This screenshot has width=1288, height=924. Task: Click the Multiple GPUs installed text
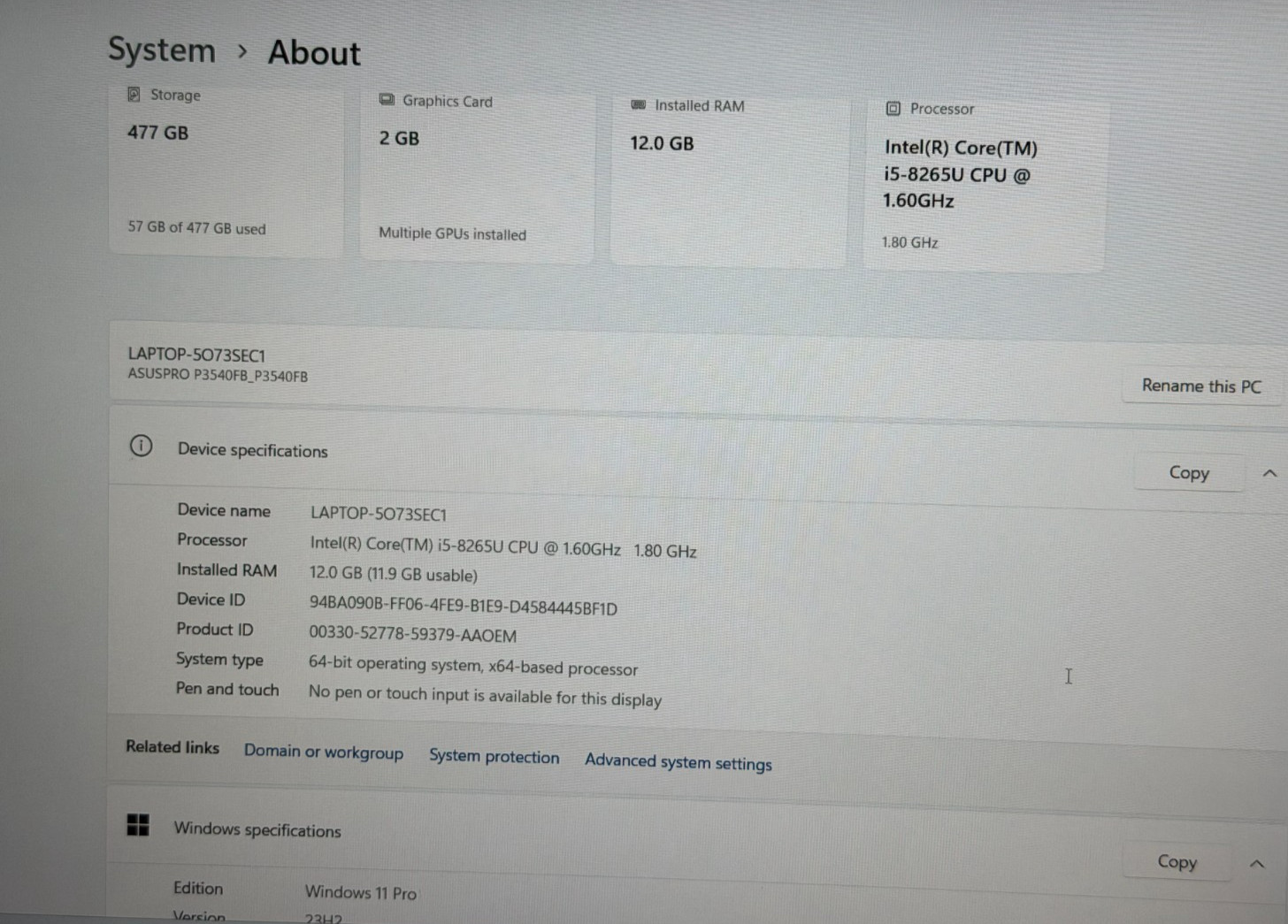tap(452, 233)
